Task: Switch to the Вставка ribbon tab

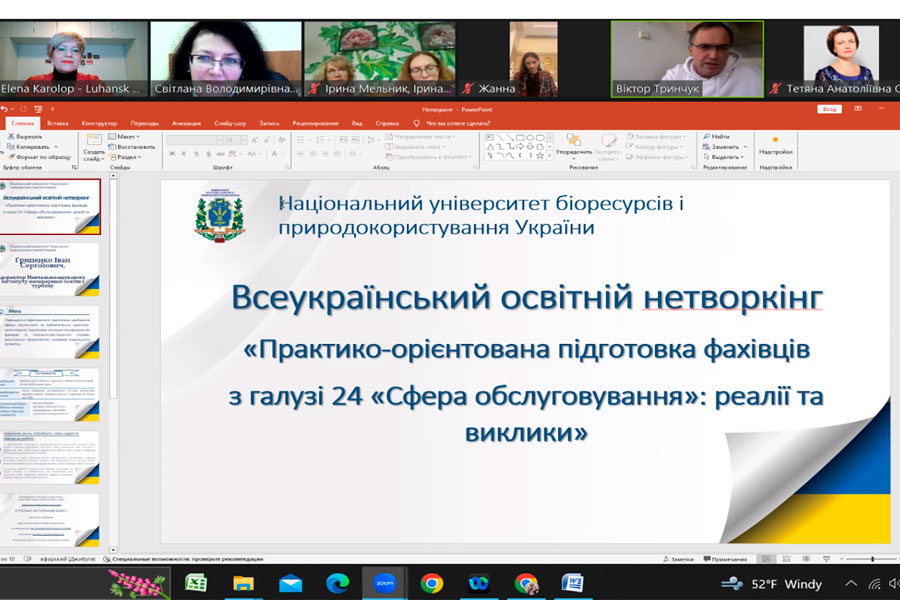Action: [x=58, y=123]
